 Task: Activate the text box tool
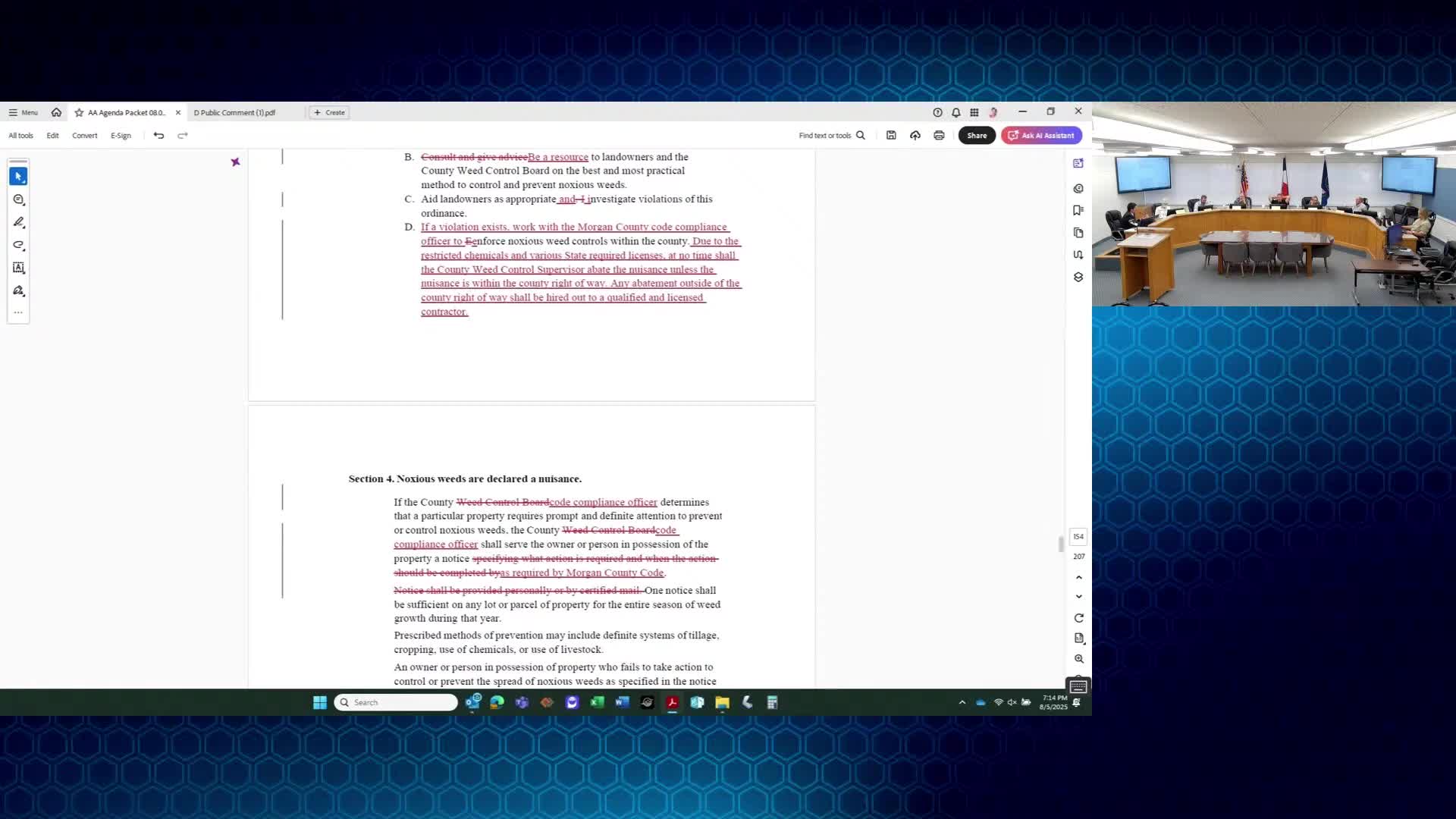tap(18, 268)
